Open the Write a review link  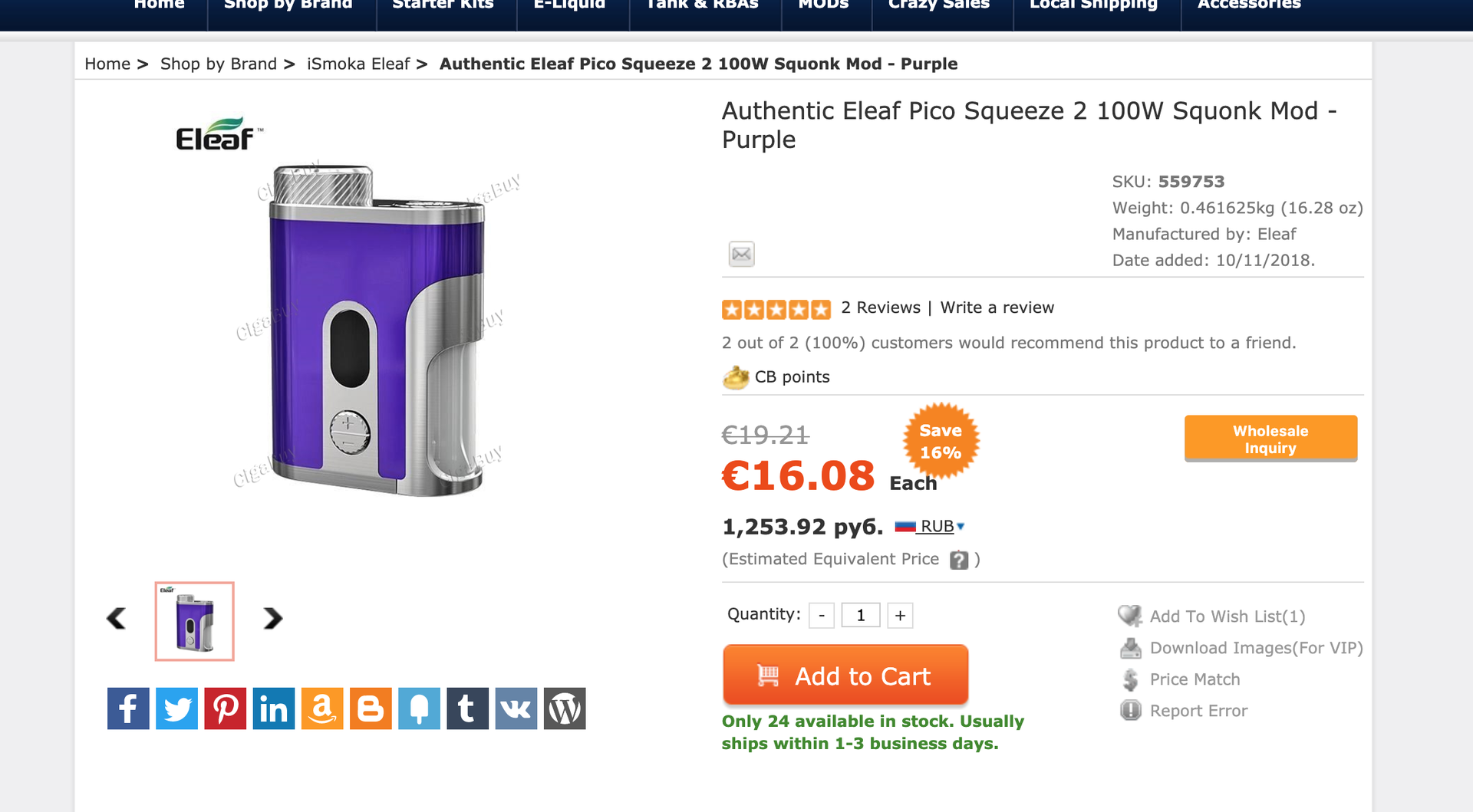click(997, 307)
